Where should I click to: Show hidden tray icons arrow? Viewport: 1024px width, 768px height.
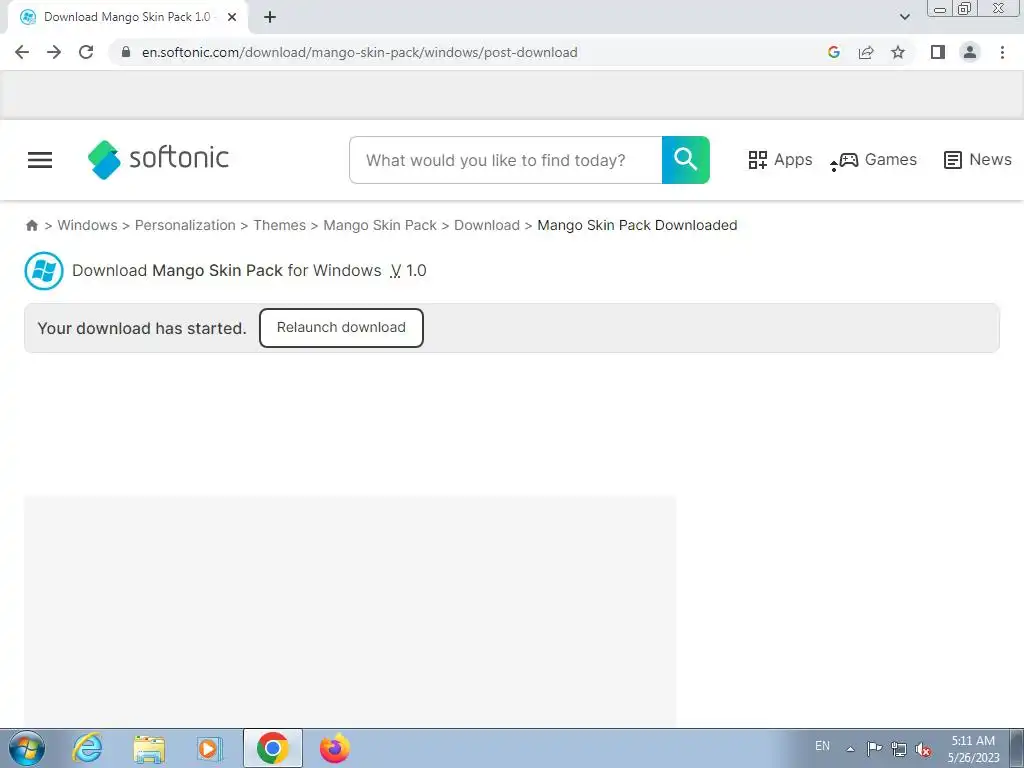tap(850, 748)
